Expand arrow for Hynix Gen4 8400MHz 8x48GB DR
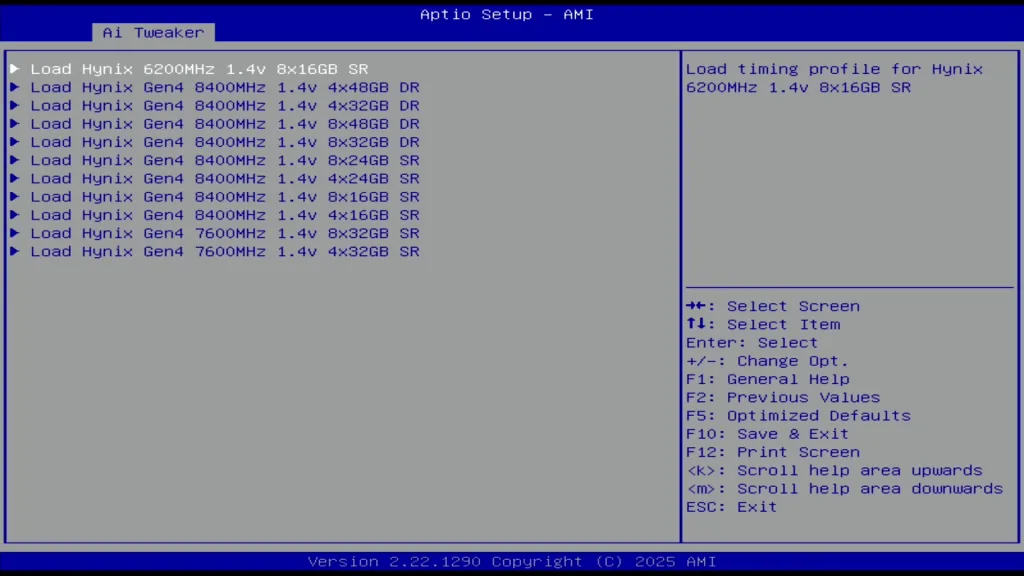 [15, 124]
